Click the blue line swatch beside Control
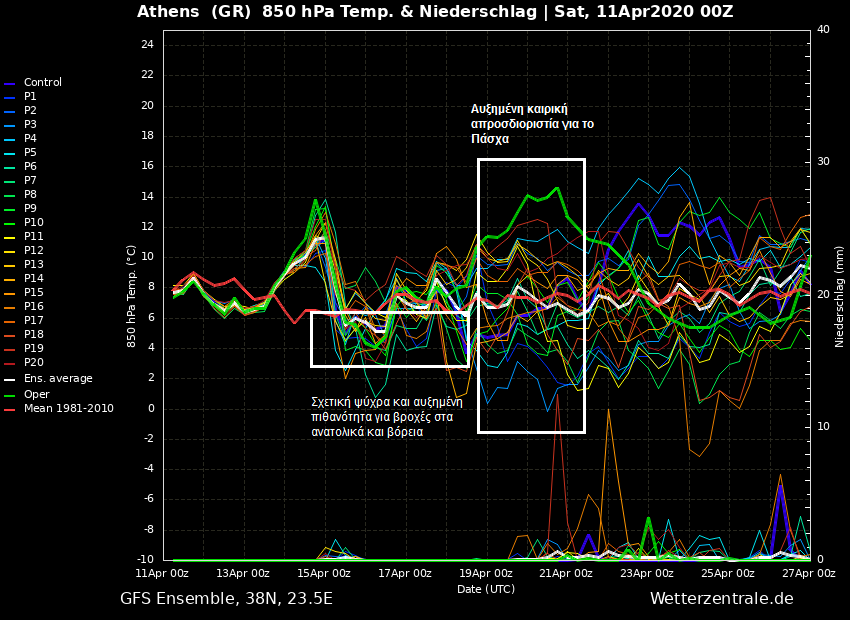Image resolution: width=850 pixels, height=620 pixels. click(10, 83)
